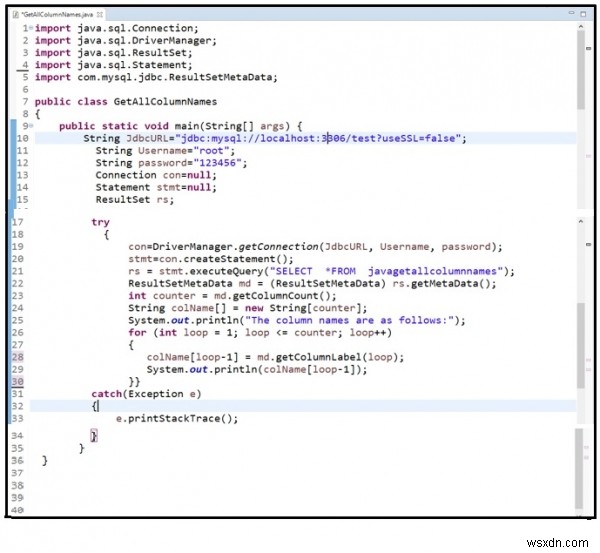Click the vertical scrollbar thumb beside the import lines

pos(580,70)
